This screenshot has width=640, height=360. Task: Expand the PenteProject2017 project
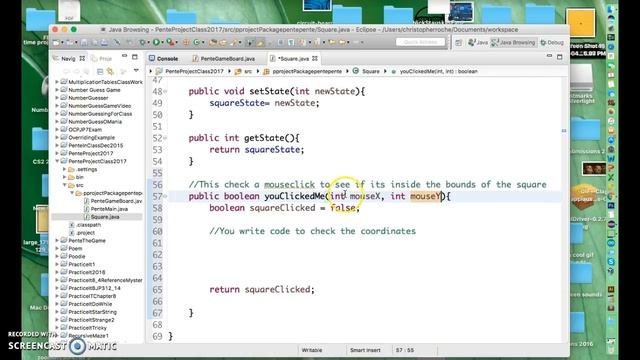pyautogui.click(x=57, y=153)
